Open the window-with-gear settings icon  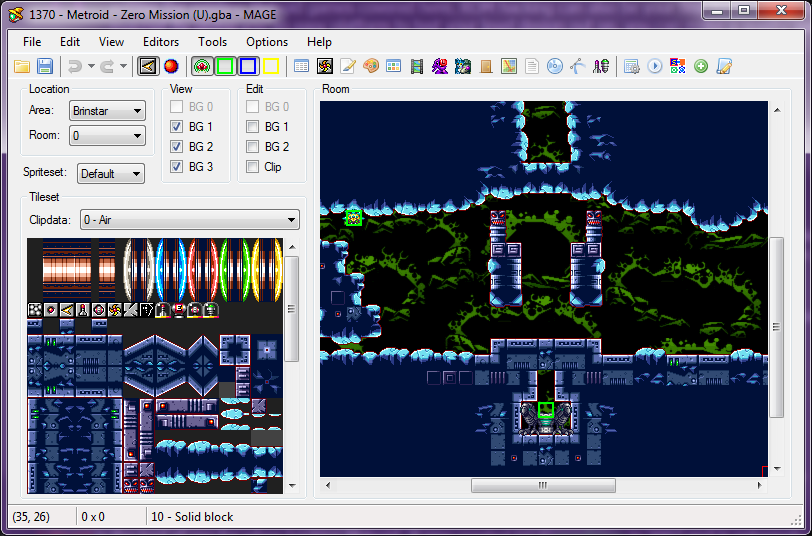pyautogui.click(x=631, y=66)
